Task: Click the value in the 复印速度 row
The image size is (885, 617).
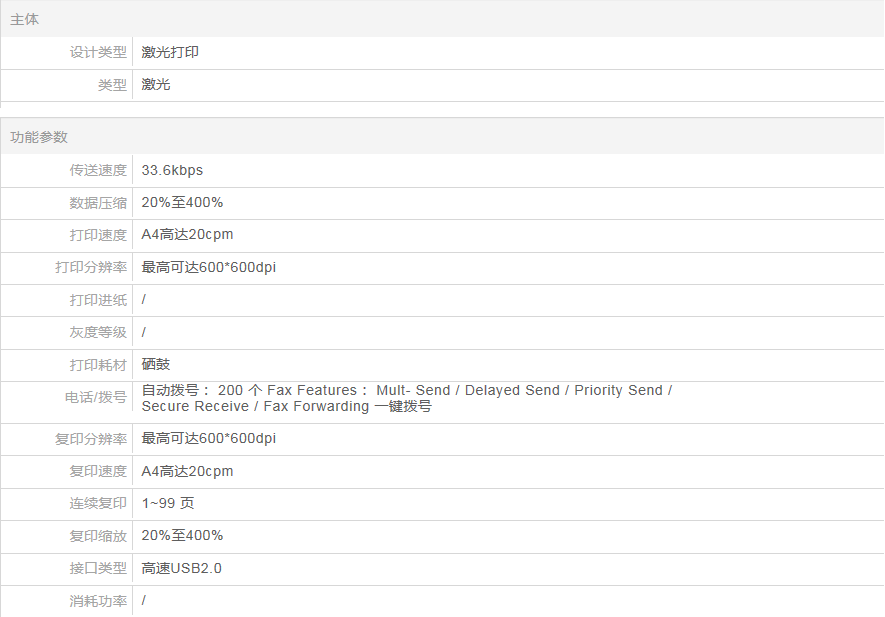Action: click(x=187, y=471)
